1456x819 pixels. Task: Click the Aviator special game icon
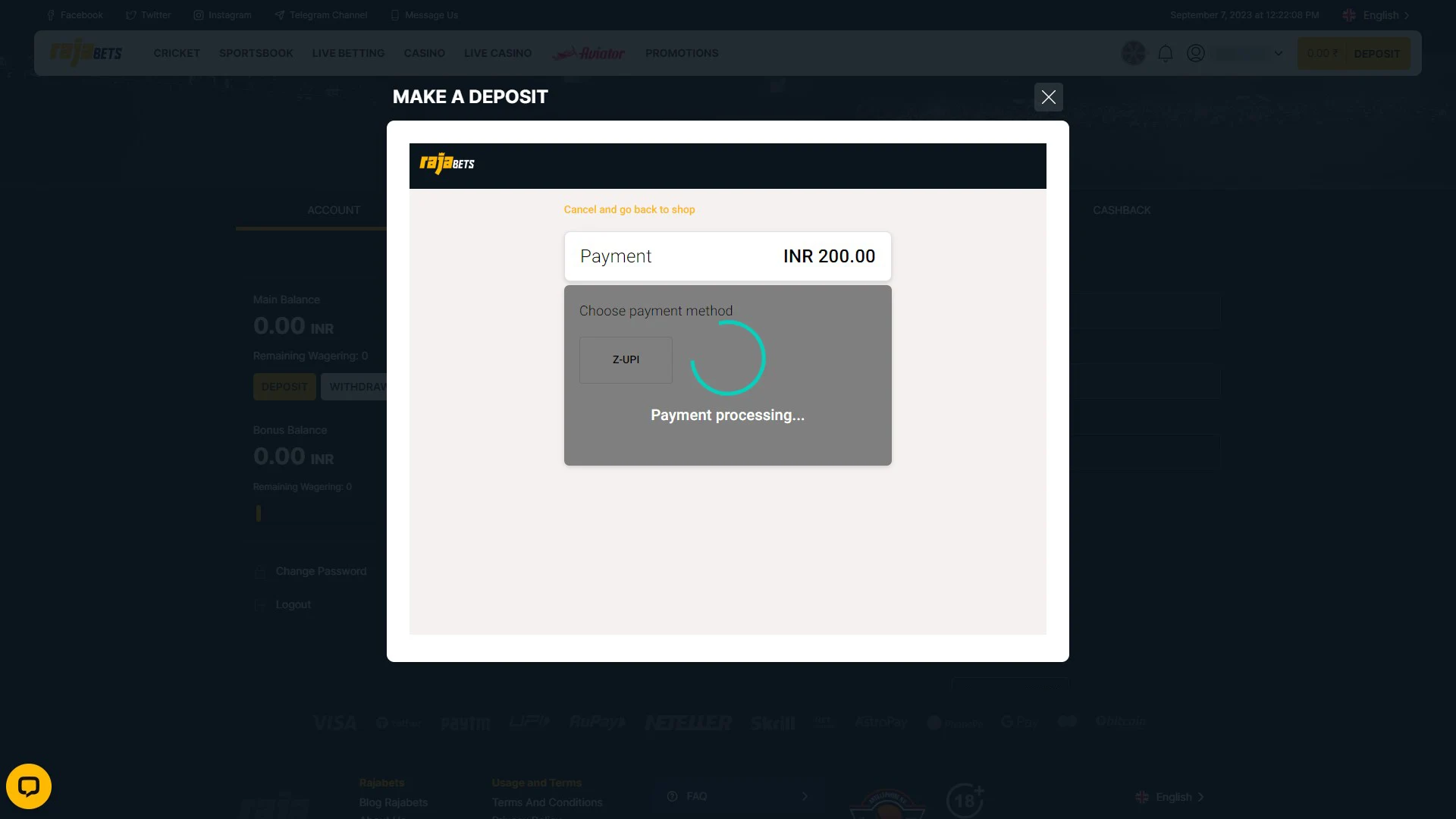[x=589, y=53]
